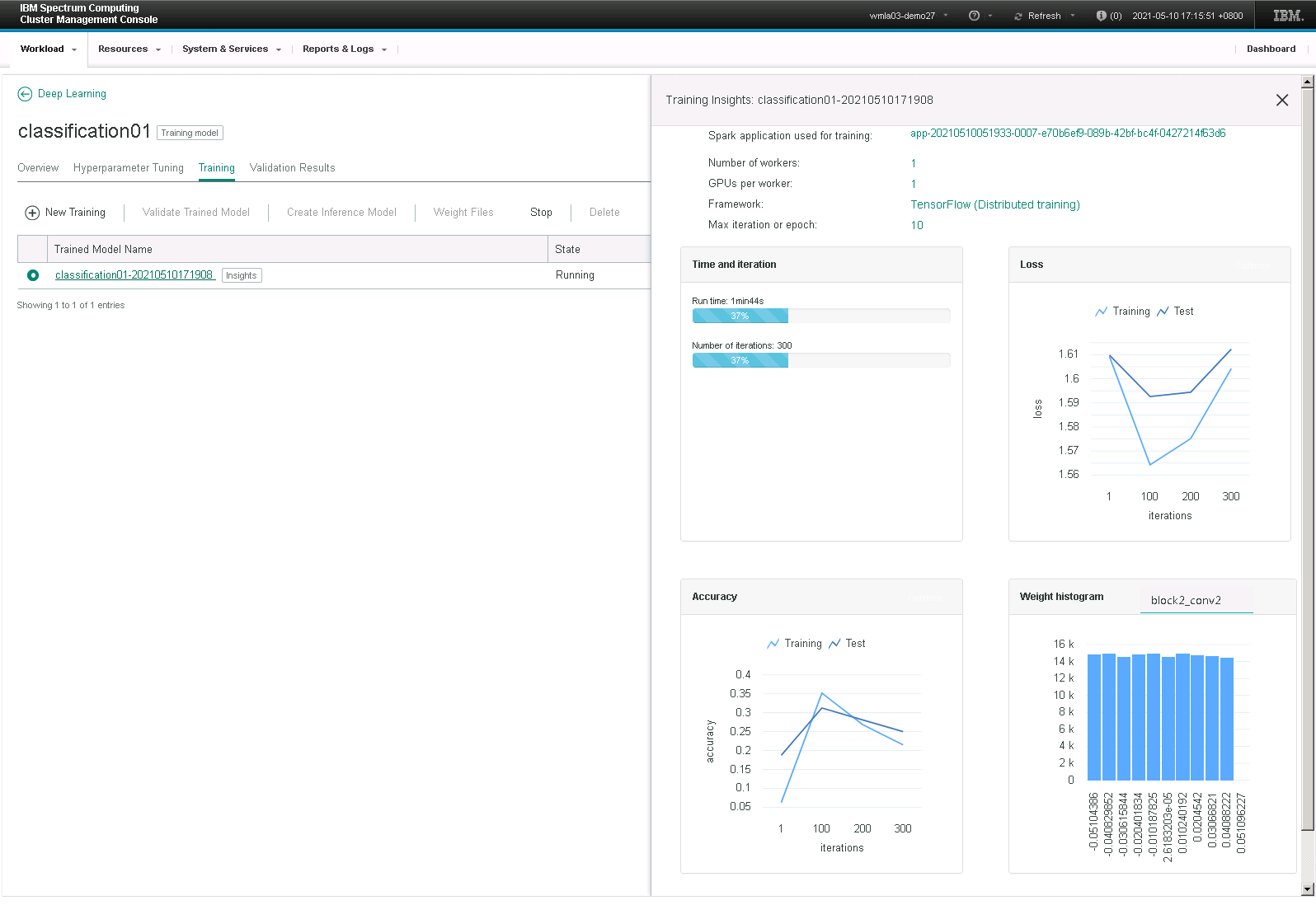Open the wmla03-demo27 user dropdown
1316x905 pixels.
[909, 16]
